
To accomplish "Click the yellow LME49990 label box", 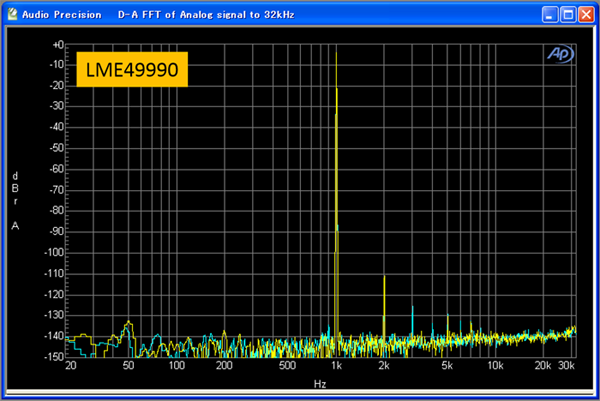I will tap(132, 69).
